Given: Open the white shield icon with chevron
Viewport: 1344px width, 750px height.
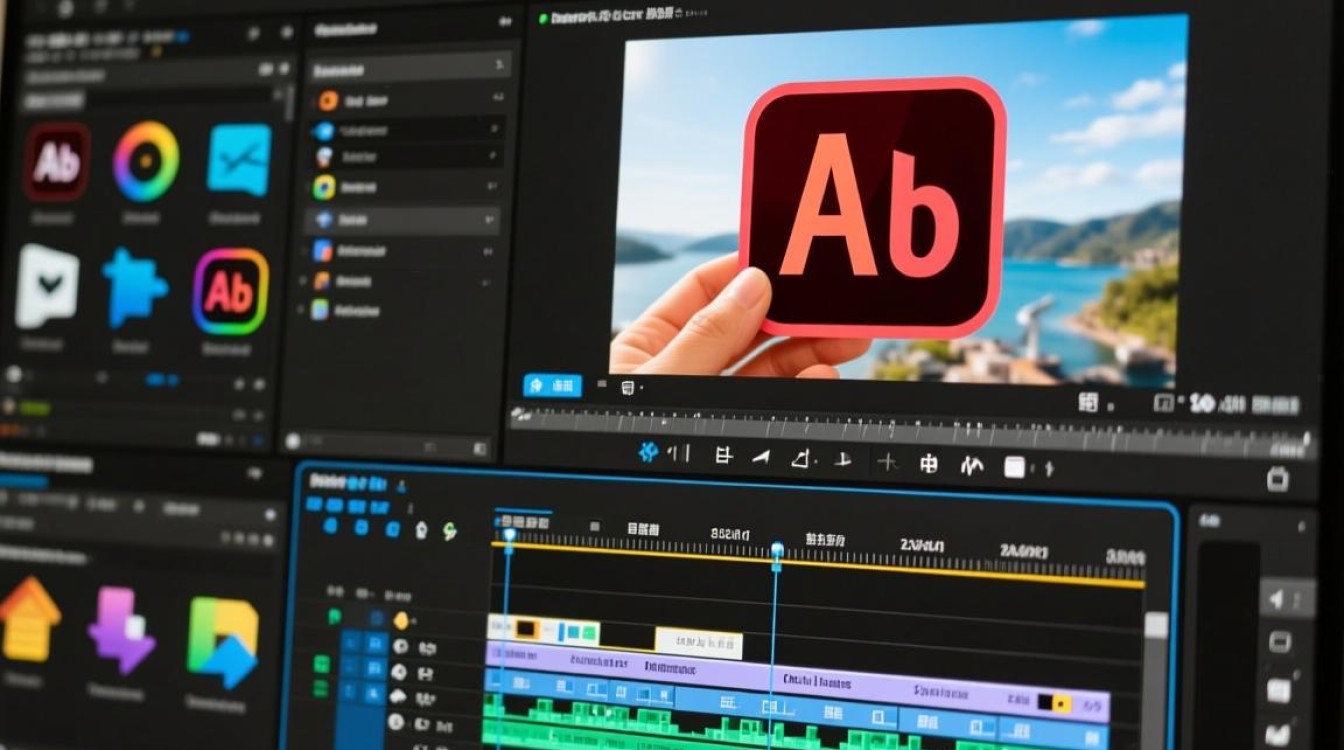Looking at the screenshot, I should coord(46,285).
